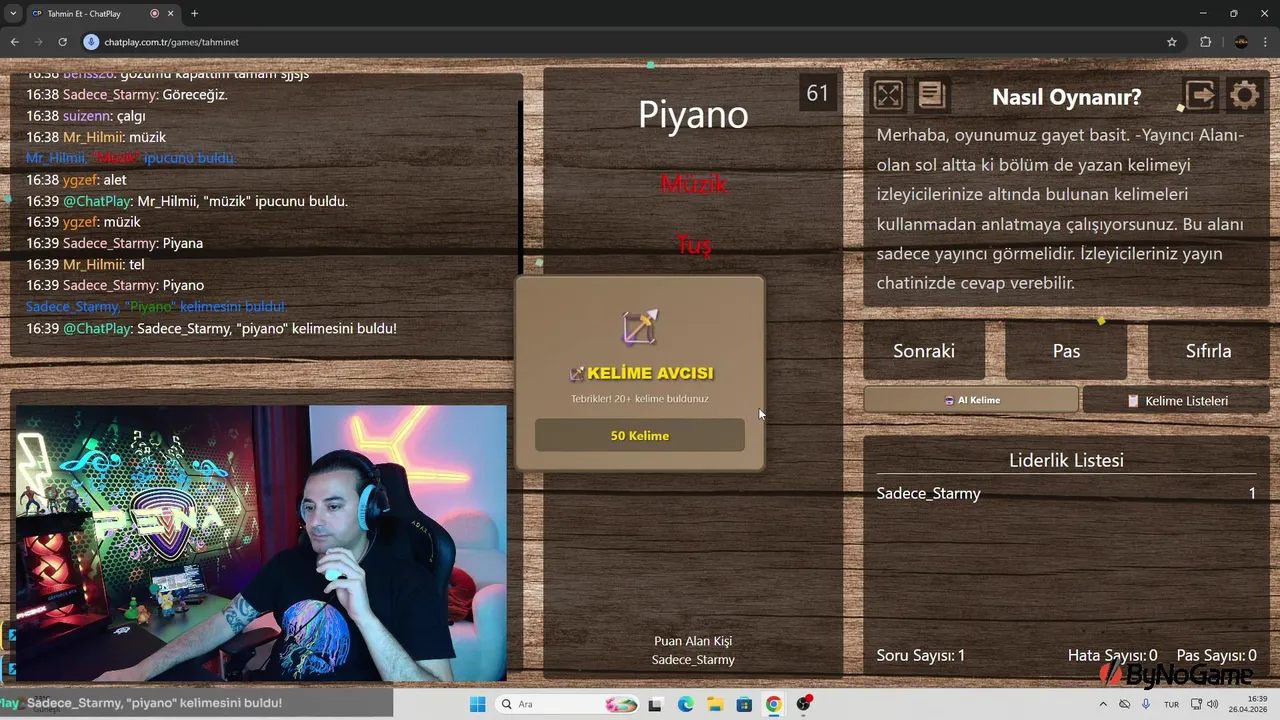
Task: Open Microsoft Store from the taskbar
Action: 744,704
